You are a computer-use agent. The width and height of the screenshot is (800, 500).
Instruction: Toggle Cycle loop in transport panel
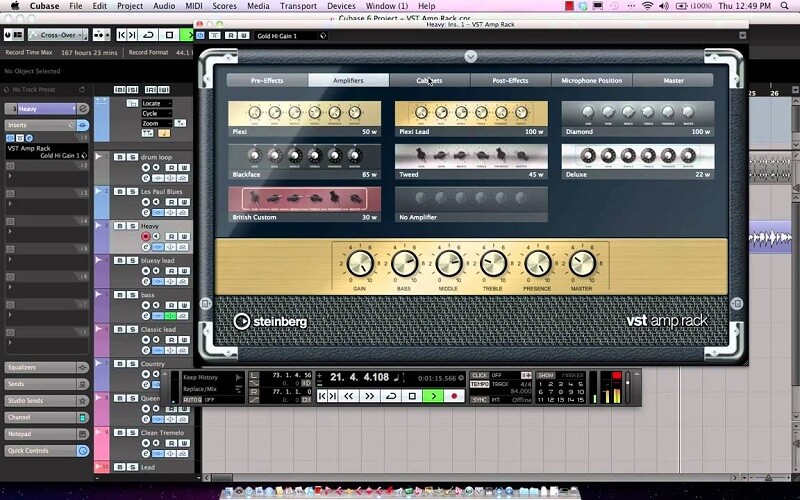point(391,396)
